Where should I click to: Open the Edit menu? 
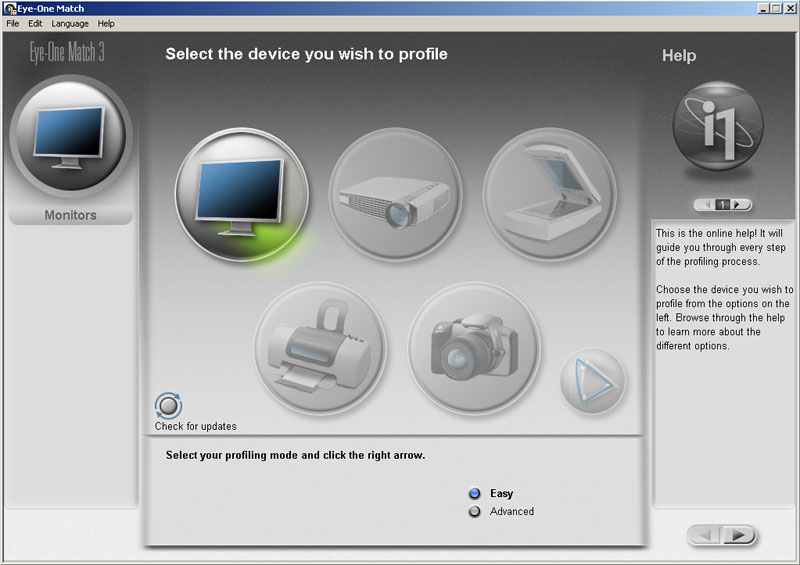pyautogui.click(x=35, y=23)
